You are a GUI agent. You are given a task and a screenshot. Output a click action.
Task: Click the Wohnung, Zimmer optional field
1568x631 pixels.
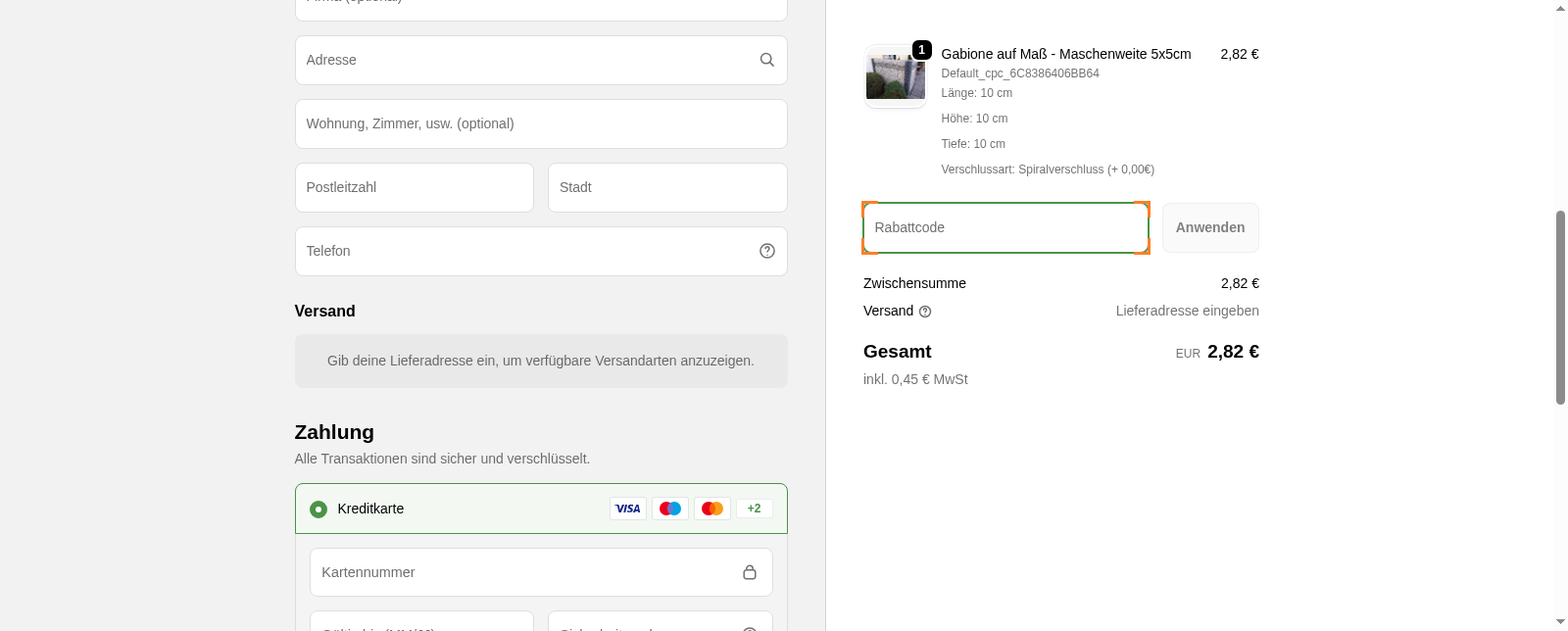tap(540, 123)
